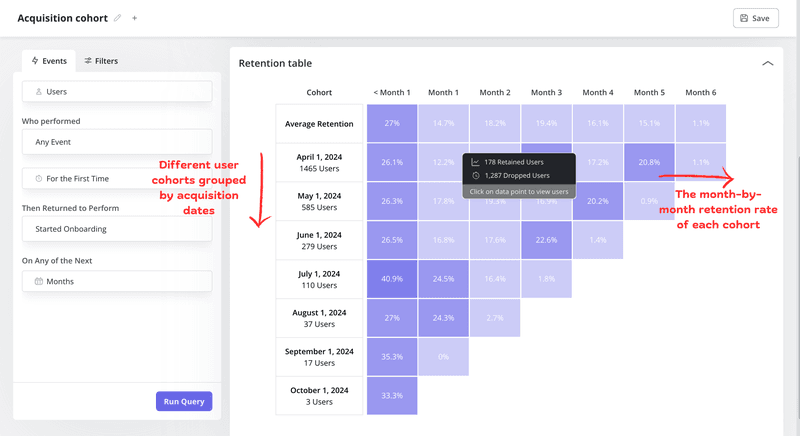Click the Run Query button
This screenshot has height=436, width=800.
[184, 401]
